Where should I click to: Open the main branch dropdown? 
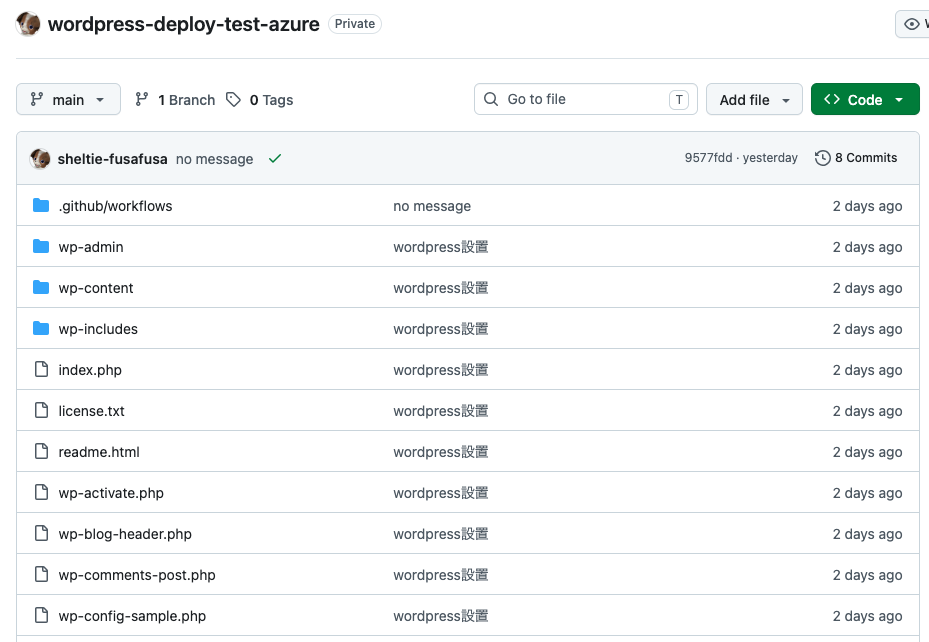[x=68, y=99]
